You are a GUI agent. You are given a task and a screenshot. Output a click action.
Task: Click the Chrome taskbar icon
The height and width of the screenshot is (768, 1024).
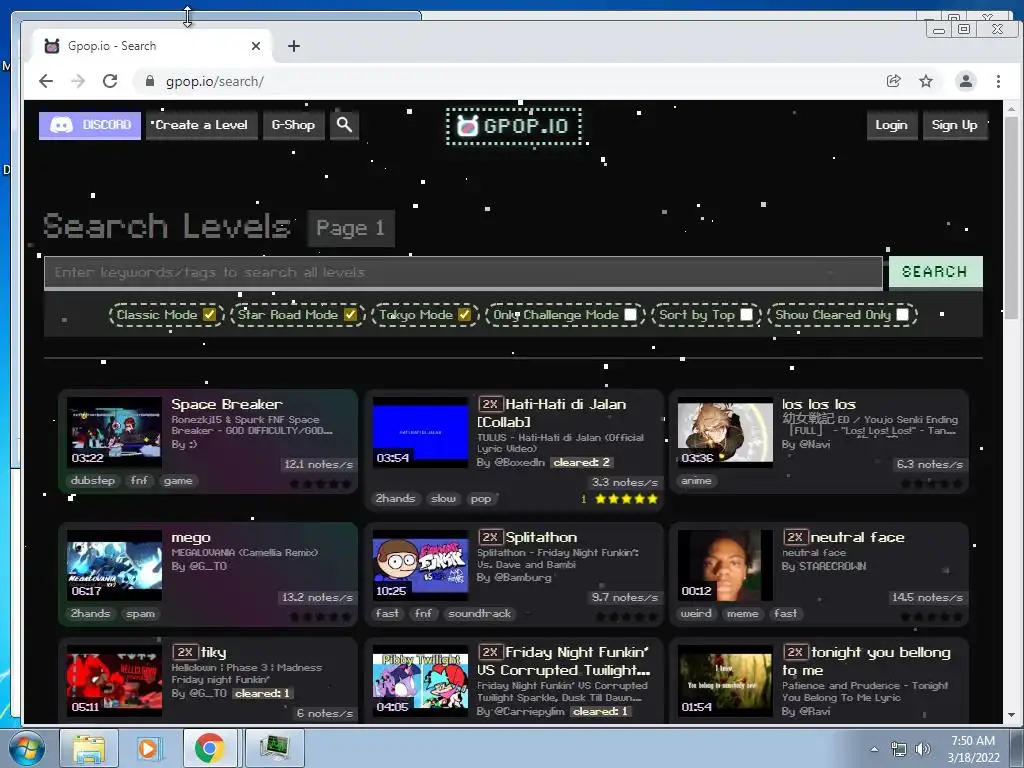[209, 748]
